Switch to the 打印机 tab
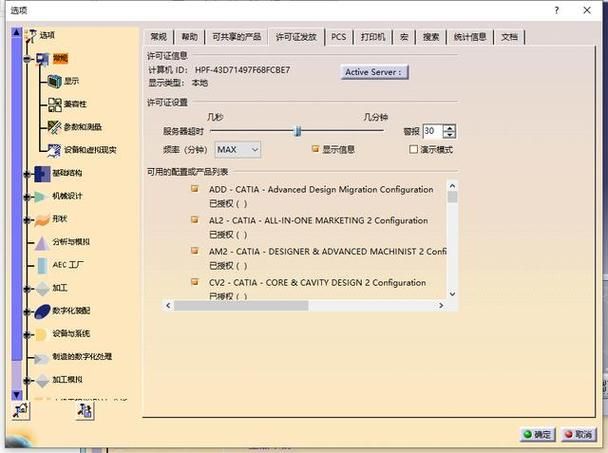 click(373, 37)
